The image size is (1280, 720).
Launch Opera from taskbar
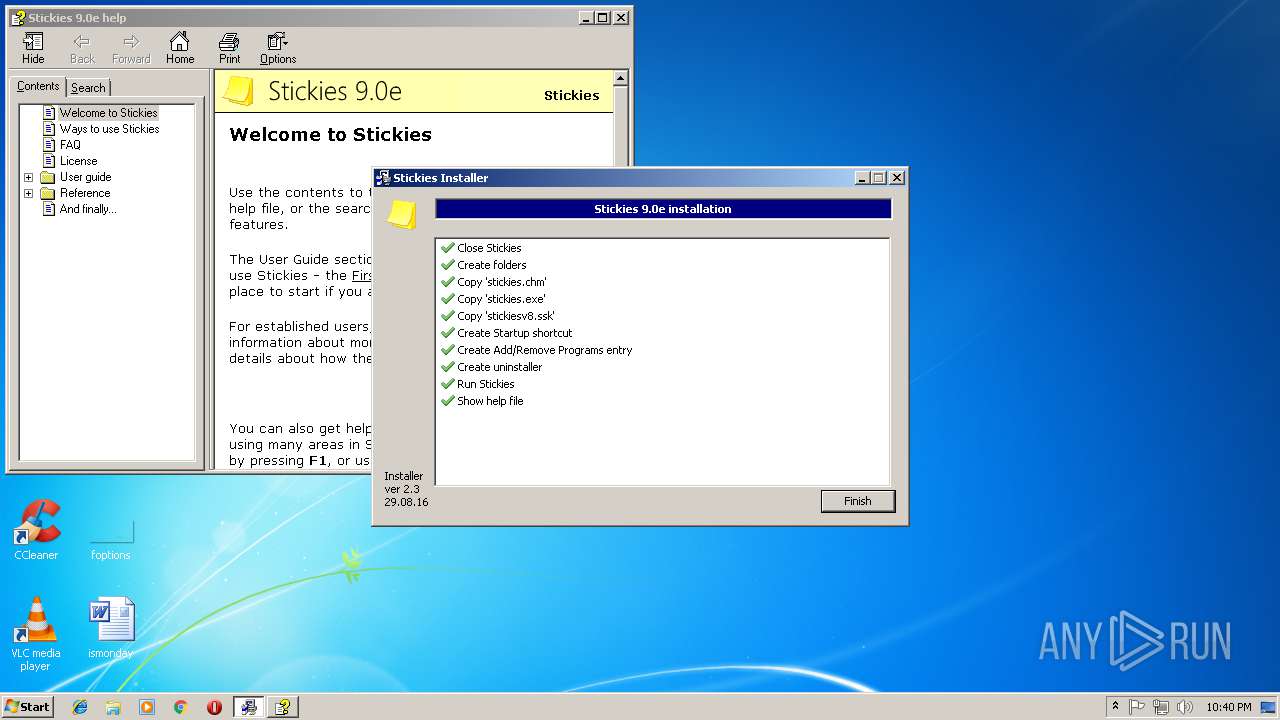(x=214, y=707)
